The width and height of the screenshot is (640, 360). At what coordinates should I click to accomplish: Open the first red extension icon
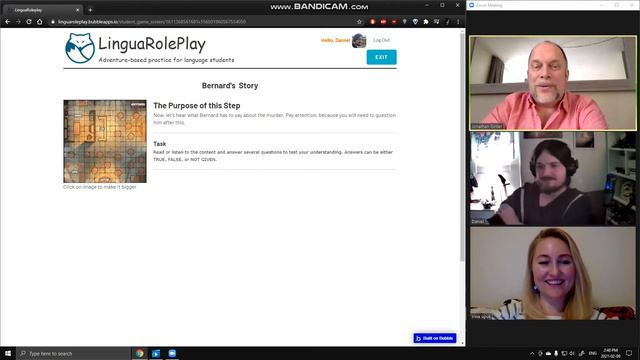pyautogui.click(x=372, y=22)
